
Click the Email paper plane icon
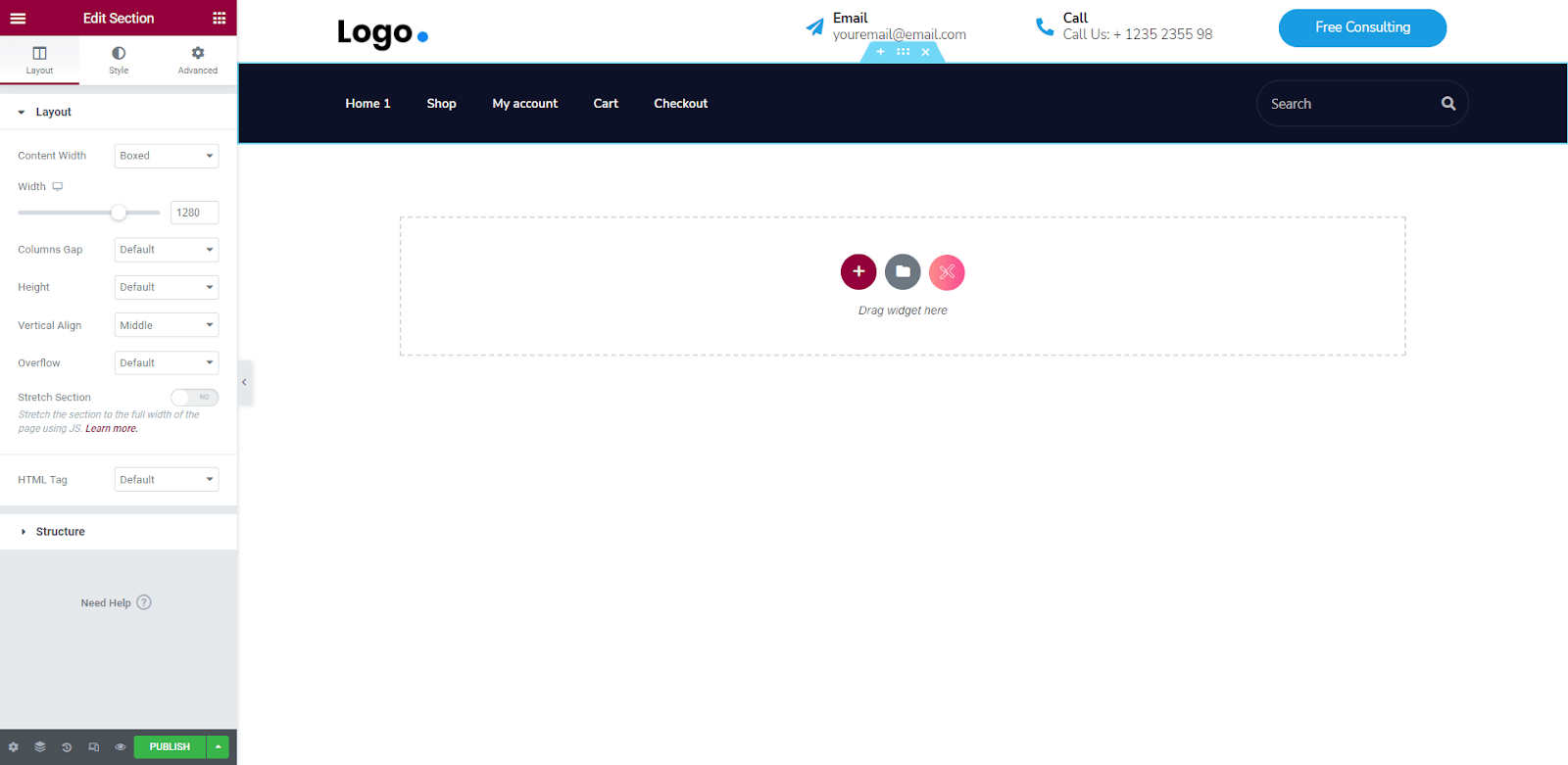[x=815, y=26]
